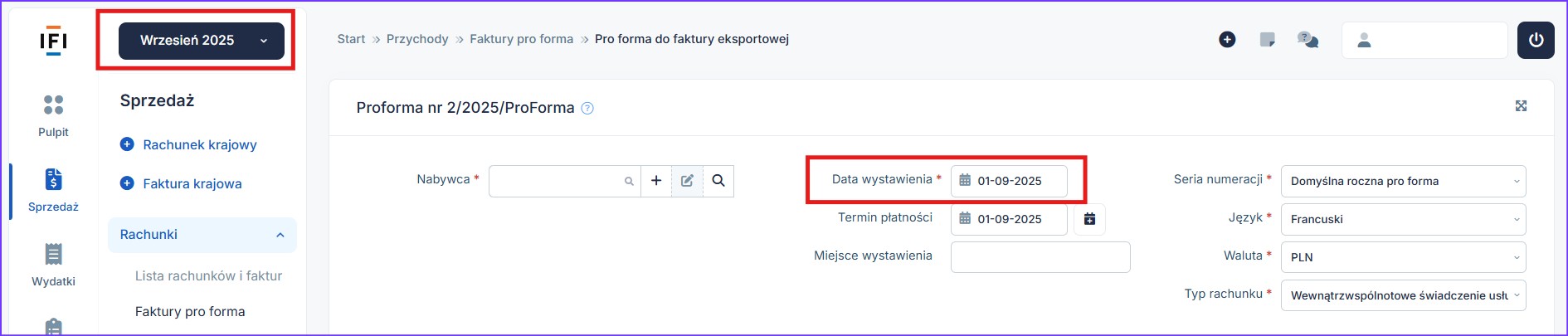Click the Miejsce wystawienia input field

pyautogui.click(x=1040, y=257)
